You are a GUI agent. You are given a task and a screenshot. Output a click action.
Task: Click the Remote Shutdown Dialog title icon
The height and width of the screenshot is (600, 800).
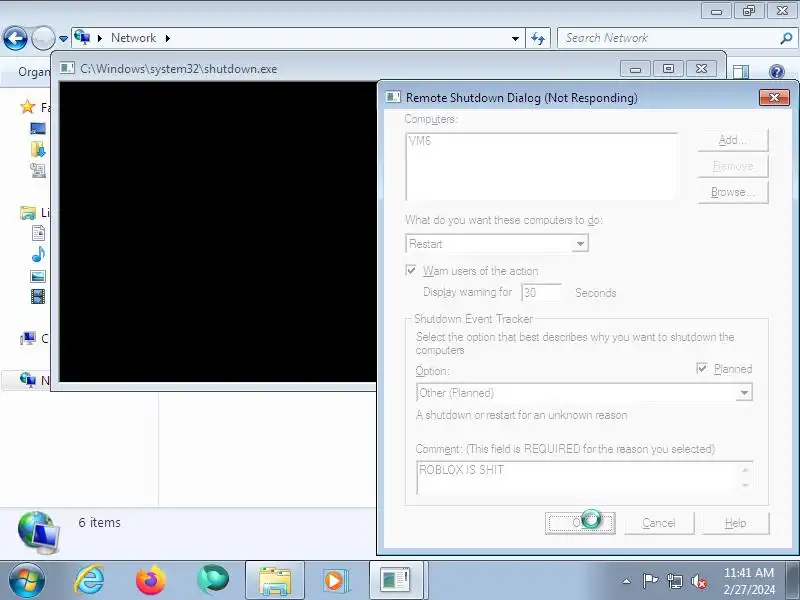pyautogui.click(x=393, y=97)
